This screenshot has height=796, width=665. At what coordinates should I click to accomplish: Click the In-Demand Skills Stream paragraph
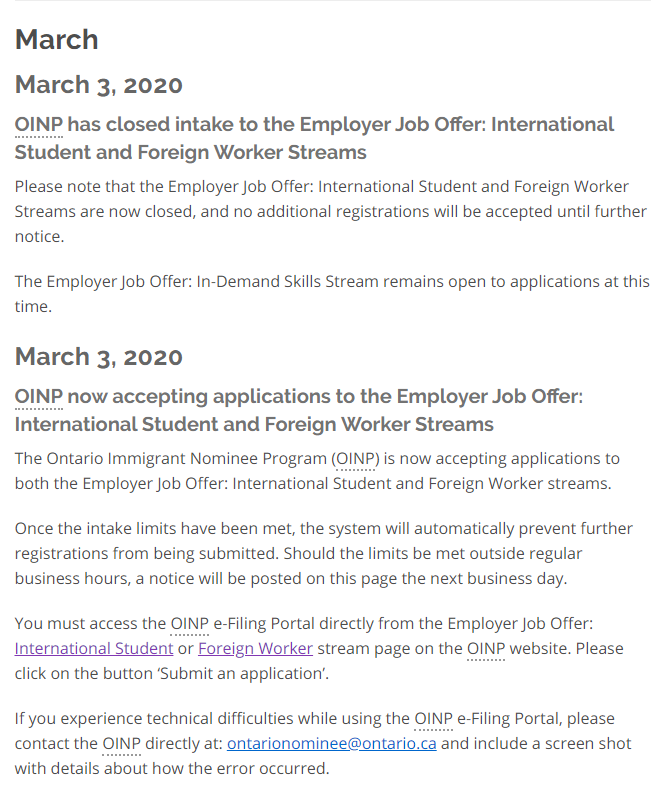(332, 293)
